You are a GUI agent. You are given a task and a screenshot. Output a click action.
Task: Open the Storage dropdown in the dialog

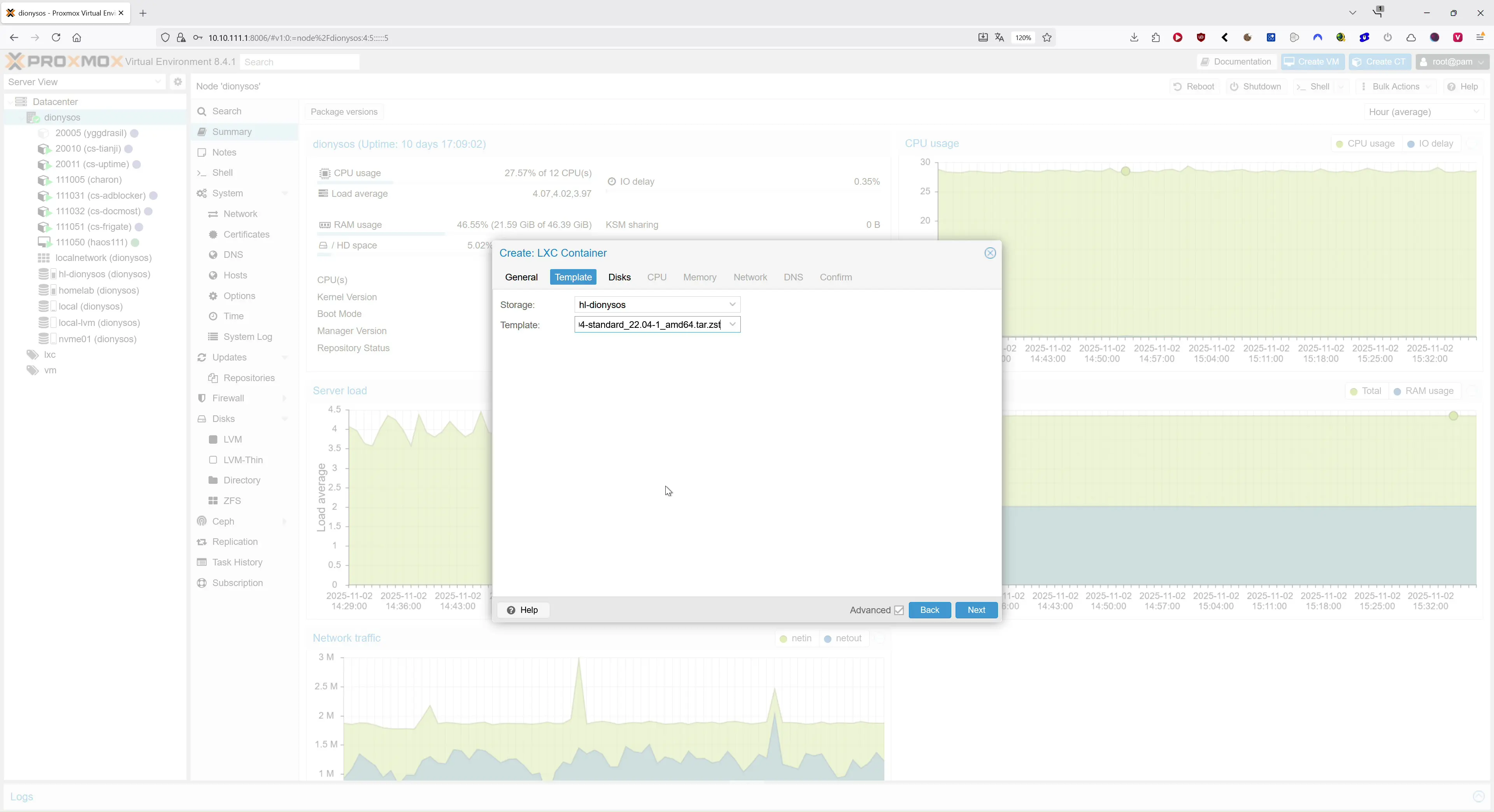point(733,304)
